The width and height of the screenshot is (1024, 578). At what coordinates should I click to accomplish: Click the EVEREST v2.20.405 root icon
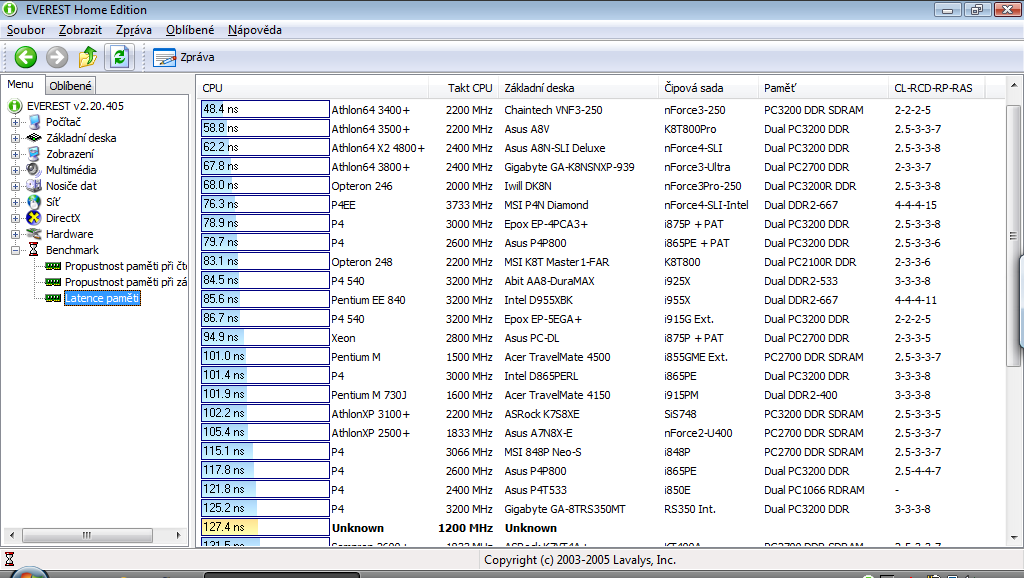pyautogui.click(x=14, y=106)
